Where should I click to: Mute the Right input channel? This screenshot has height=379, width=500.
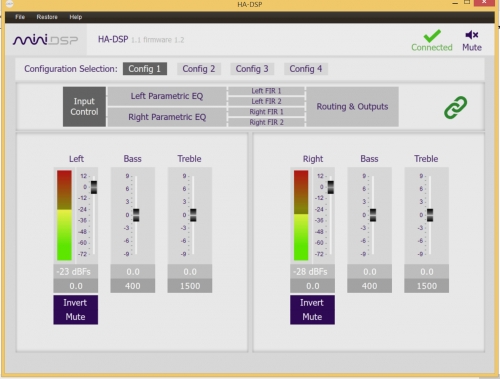[312, 317]
